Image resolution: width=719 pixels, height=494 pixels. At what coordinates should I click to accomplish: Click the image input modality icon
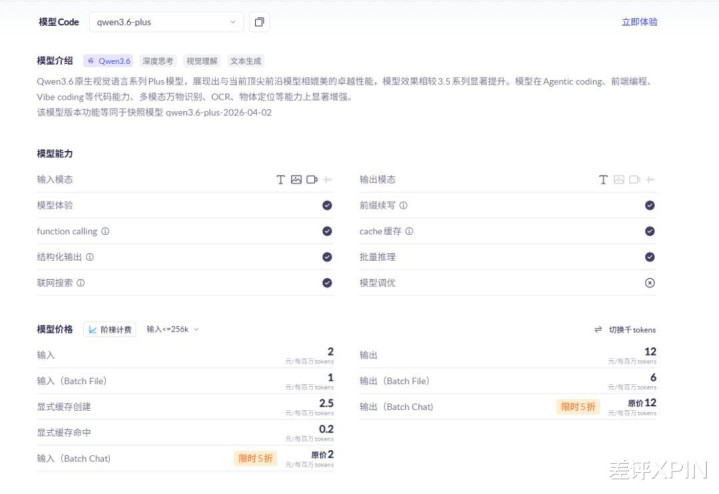click(296, 179)
